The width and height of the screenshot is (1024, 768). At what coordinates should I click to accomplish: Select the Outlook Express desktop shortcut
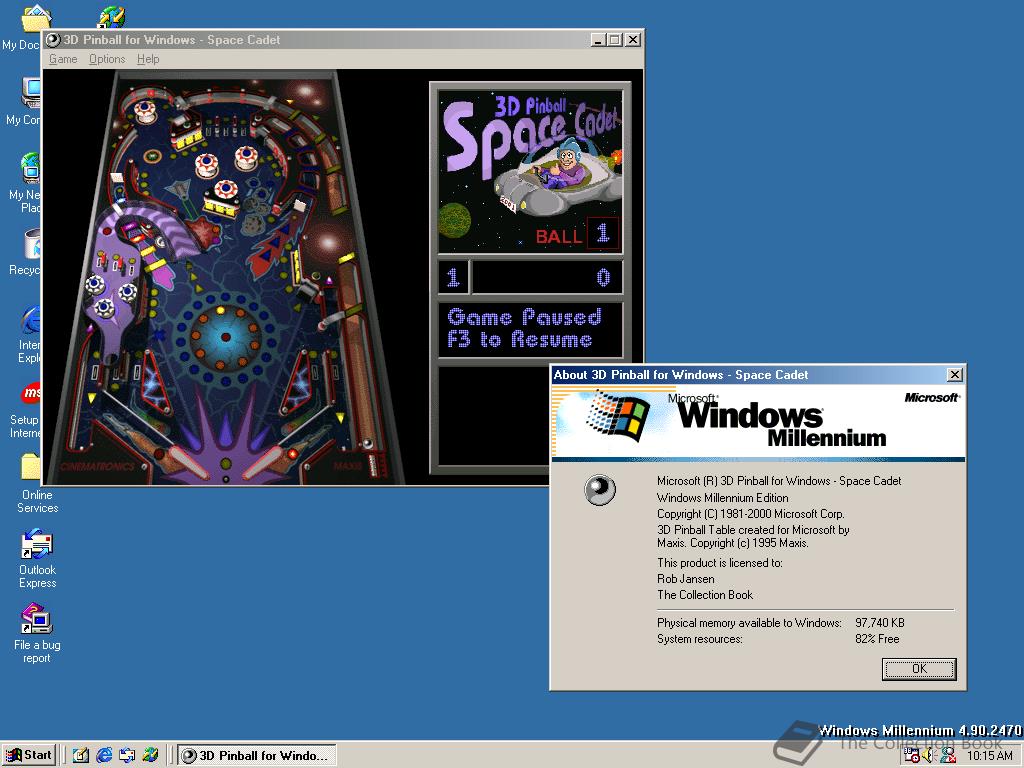coord(37,558)
